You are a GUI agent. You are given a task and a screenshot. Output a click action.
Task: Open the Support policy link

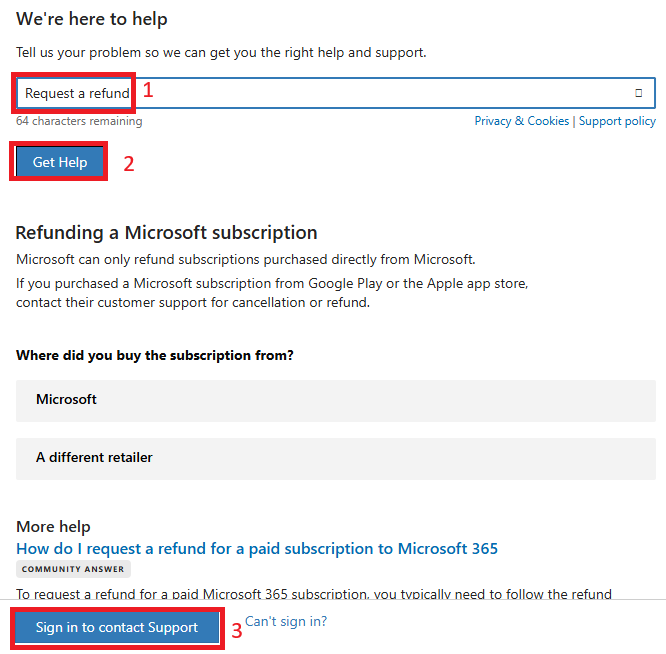pos(617,121)
